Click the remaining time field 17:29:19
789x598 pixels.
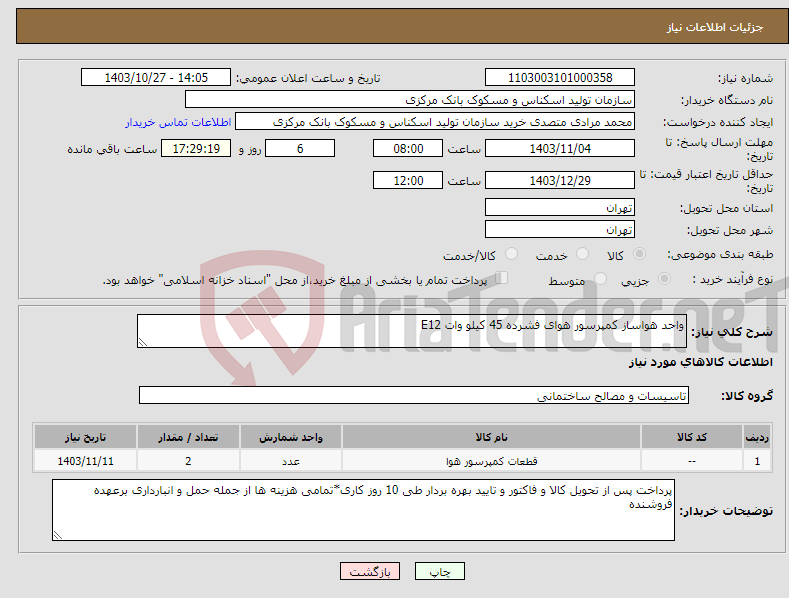(196, 148)
